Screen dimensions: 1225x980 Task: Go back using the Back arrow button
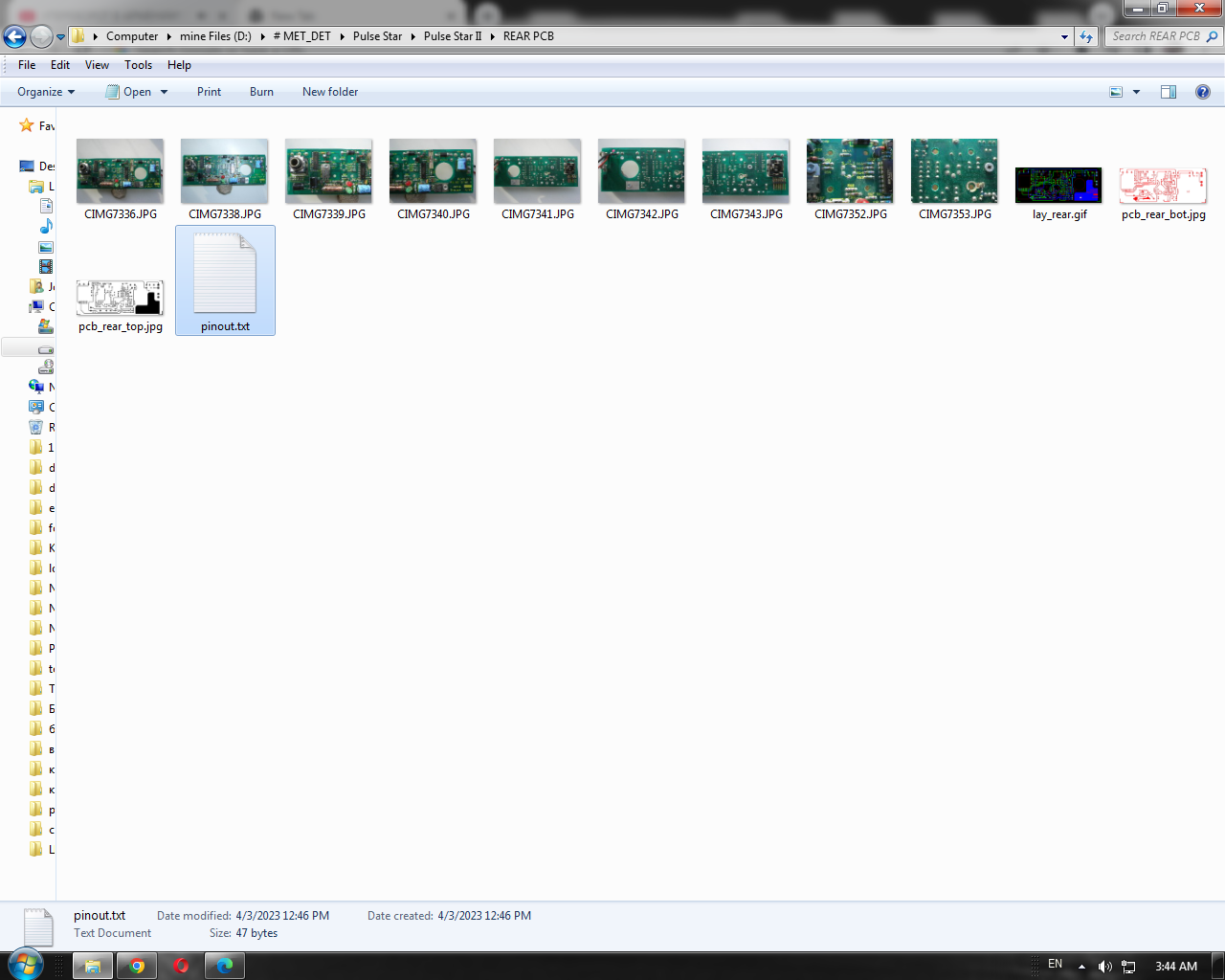coord(15,36)
